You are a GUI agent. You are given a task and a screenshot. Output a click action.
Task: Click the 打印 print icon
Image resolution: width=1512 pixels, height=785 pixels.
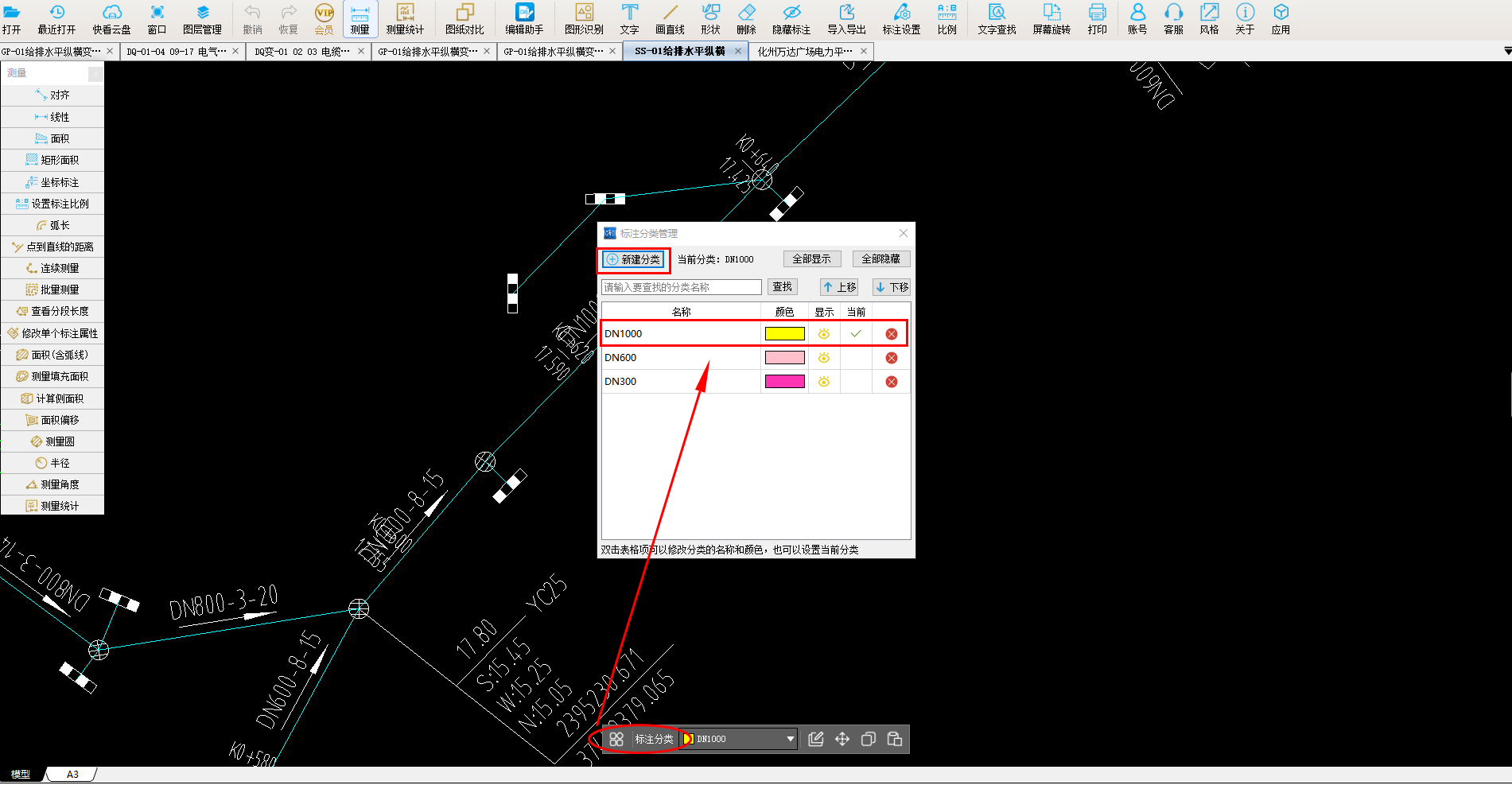pos(1097,19)
